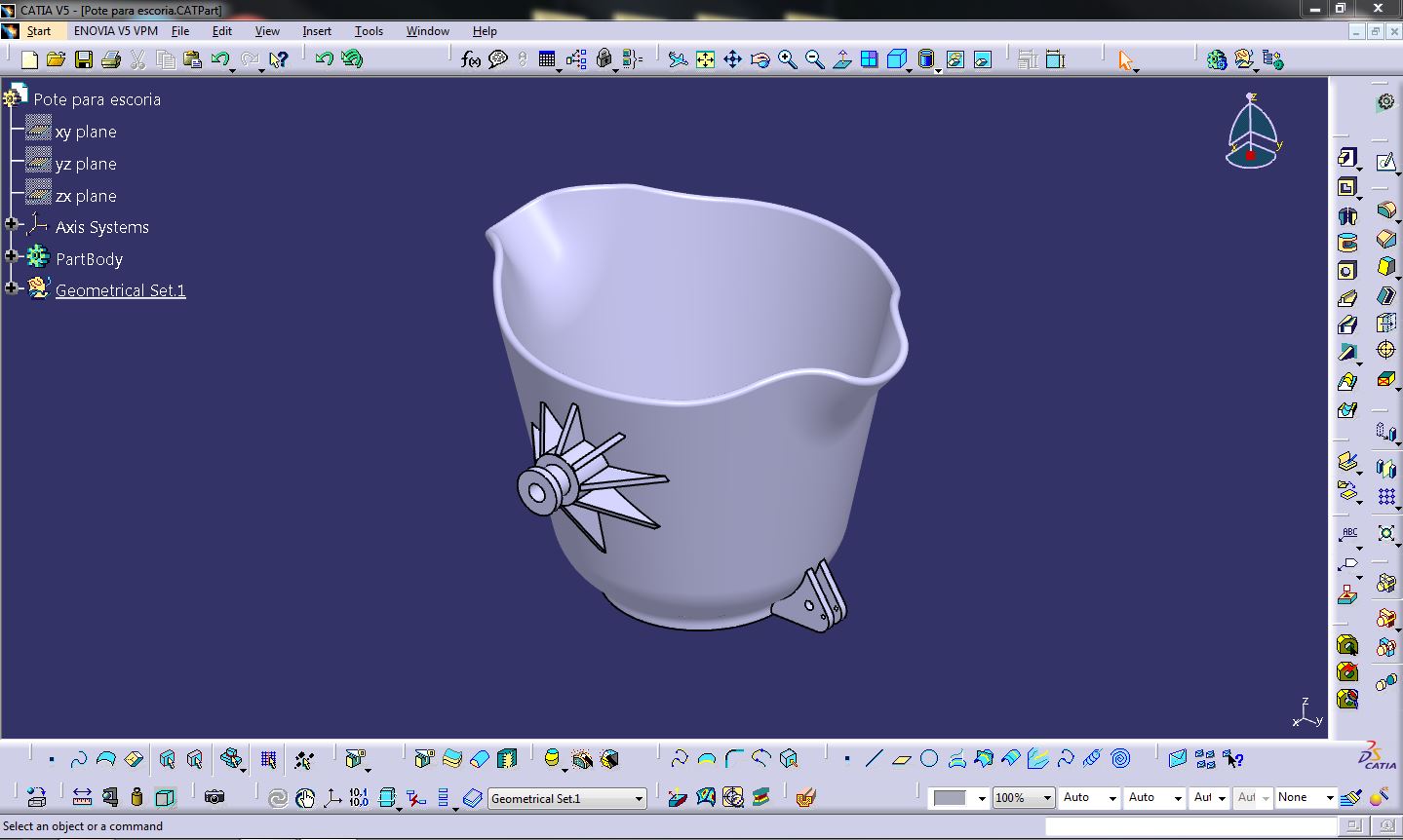Open the color fill dropdown arrow
Image resolution: width=1403 pixels, height=840 pixels.
pos(982,797)
